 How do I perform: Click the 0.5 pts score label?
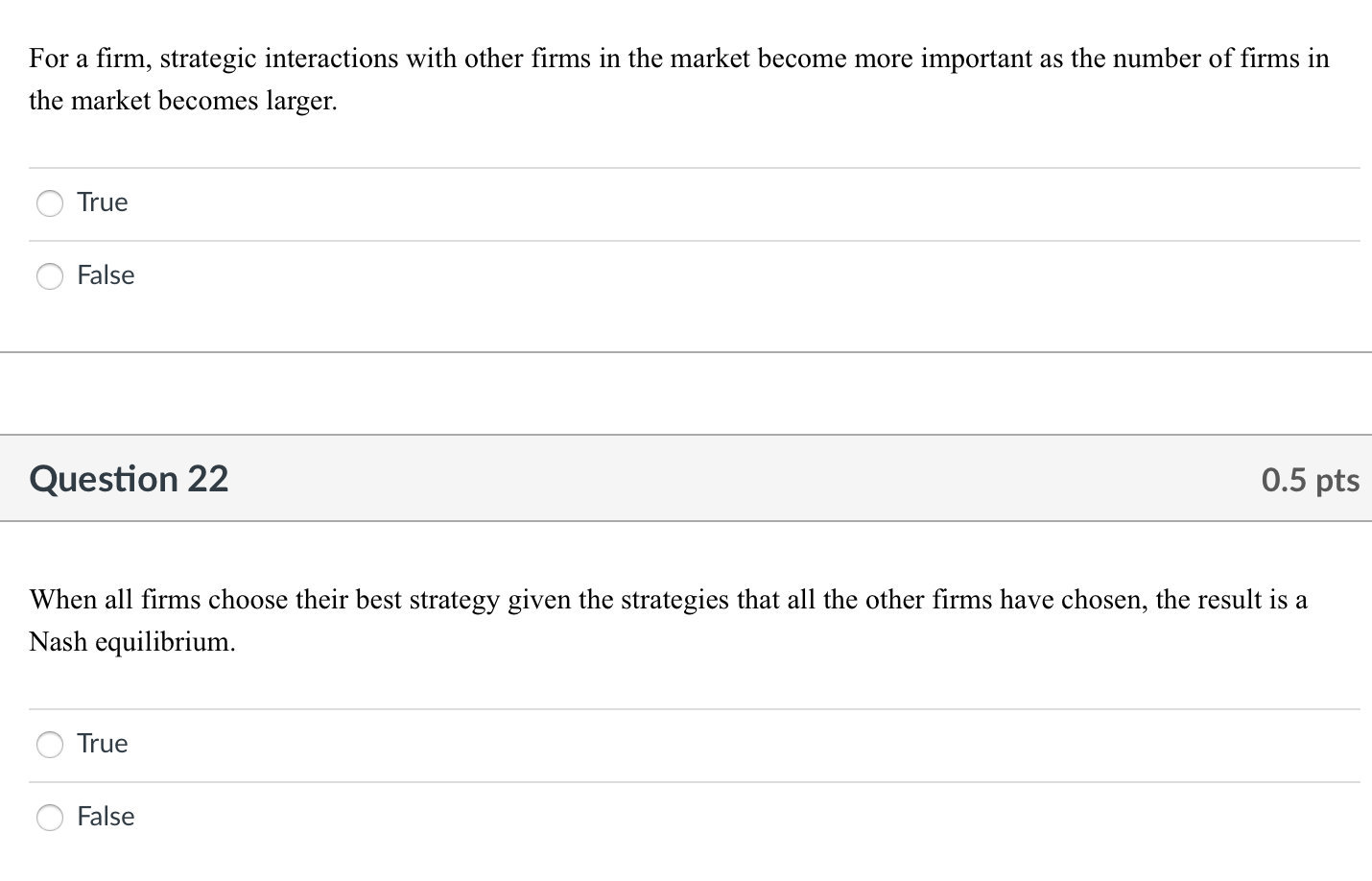pos(1311,480)
